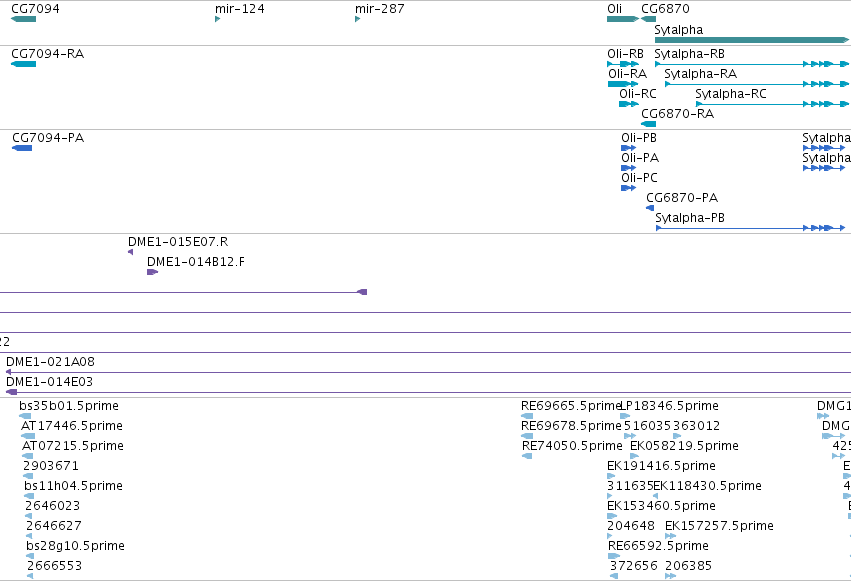Select the CG7094-RA transcript glyph
This screenshot has width=851, height=581.
tap(23, 64)
